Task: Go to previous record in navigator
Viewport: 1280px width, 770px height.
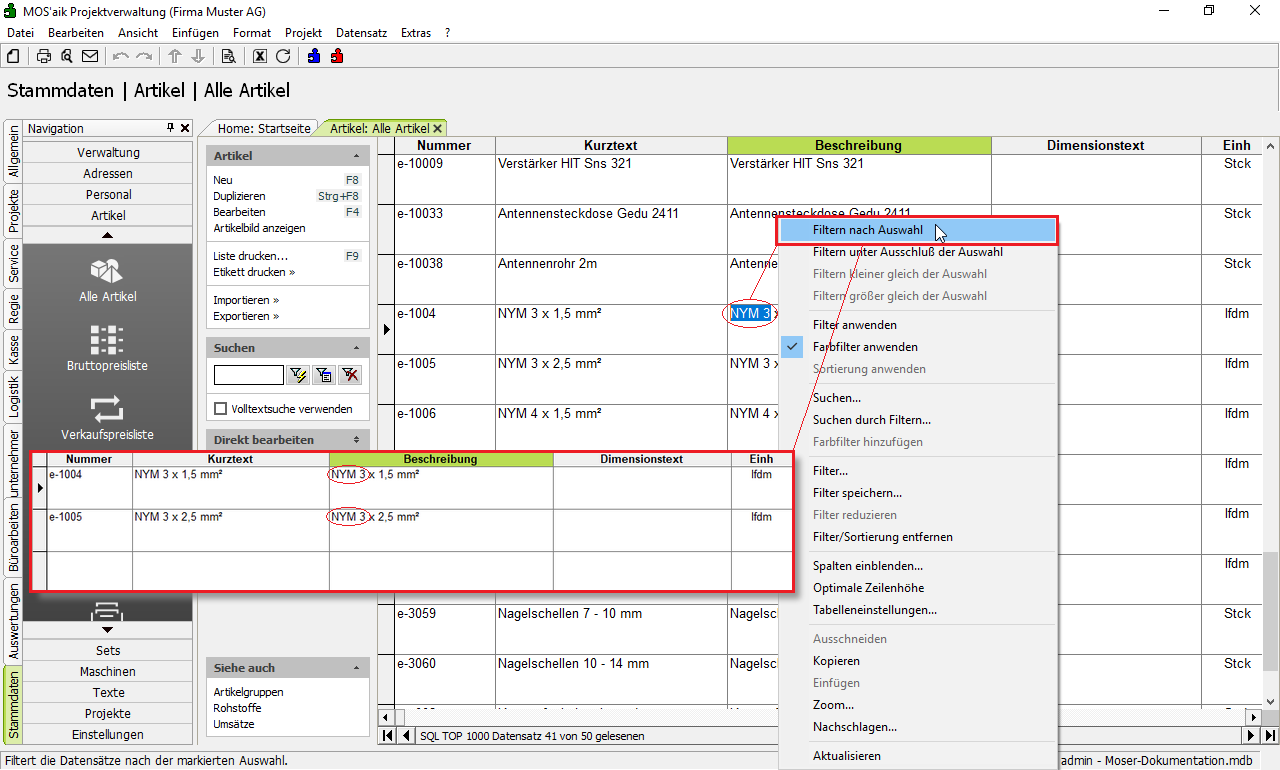Action: click(x=406, y=736)
